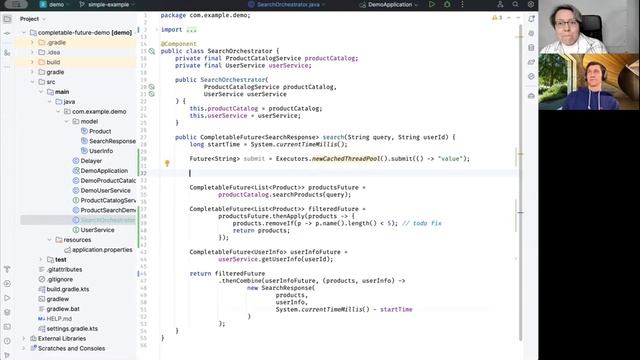Expand External Libraries node
The image size is (640, 360).
(24, 338)
